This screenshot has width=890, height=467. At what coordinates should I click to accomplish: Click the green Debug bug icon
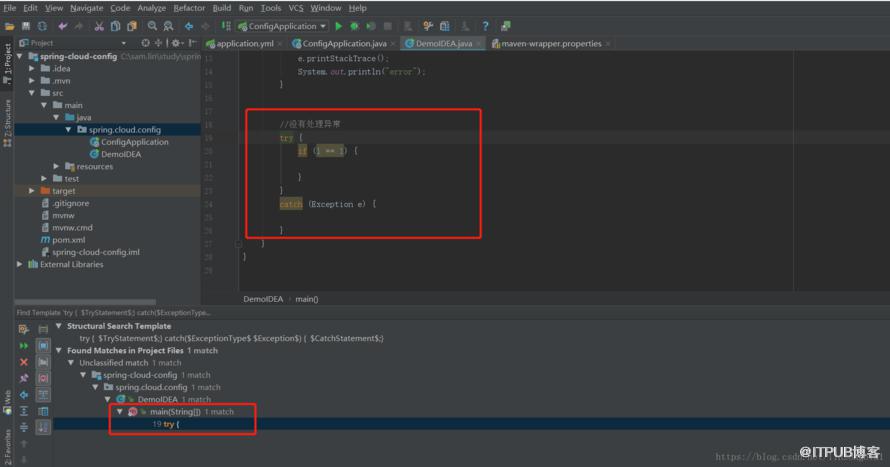[355, 26]
